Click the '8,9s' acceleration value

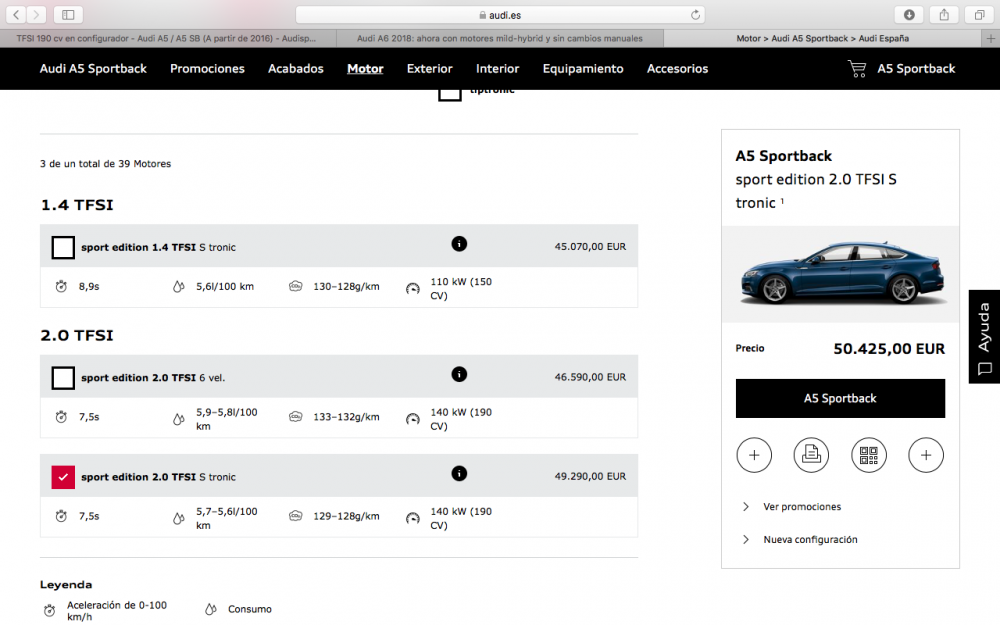pyautogui.click(x=89, y=286)
